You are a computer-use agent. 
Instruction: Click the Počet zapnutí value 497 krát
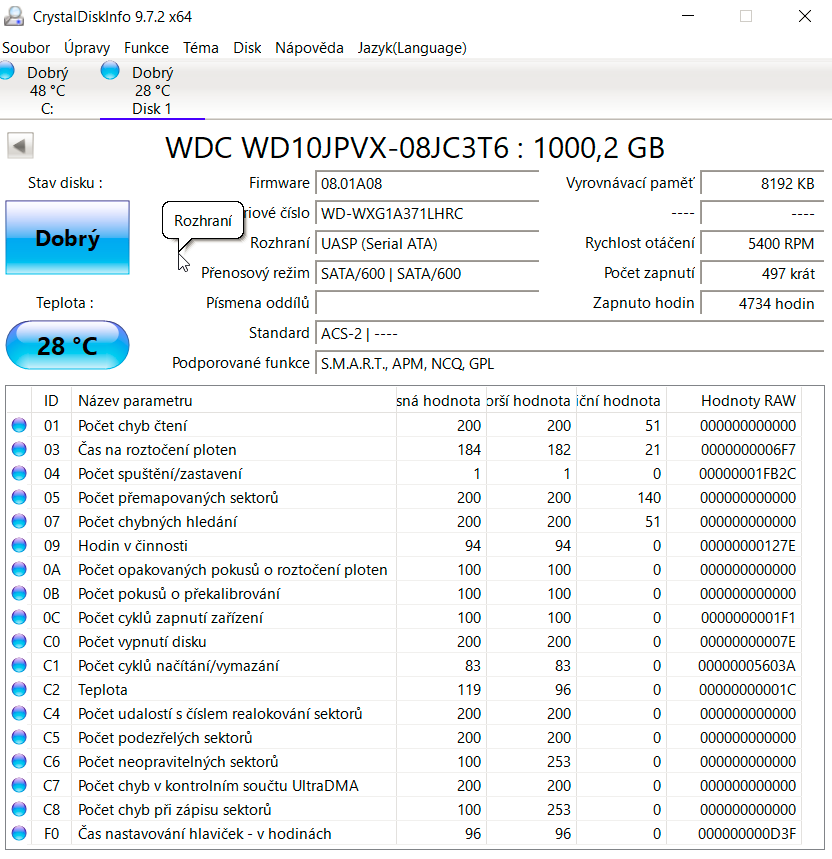coord(762,274)
